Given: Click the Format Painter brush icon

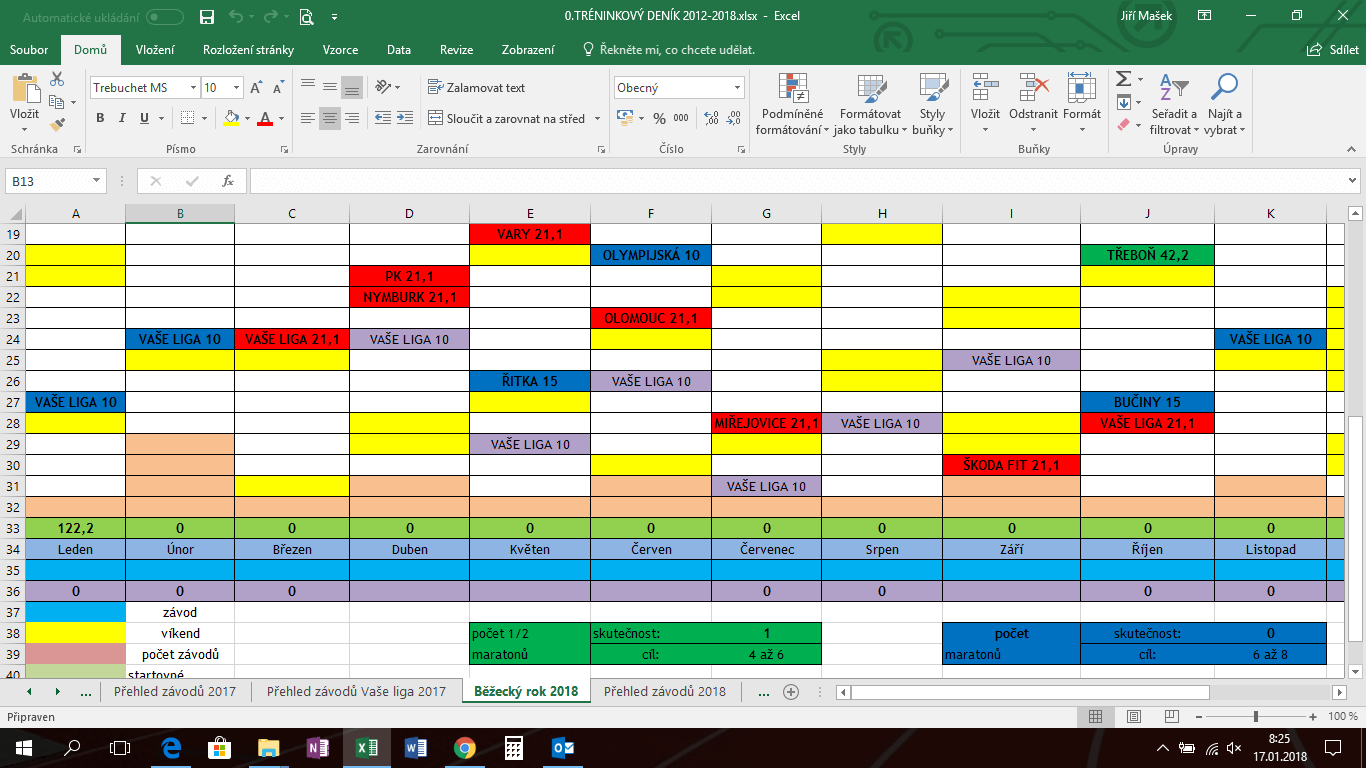Looking at the screenshot, I should [x=57, y=125].
